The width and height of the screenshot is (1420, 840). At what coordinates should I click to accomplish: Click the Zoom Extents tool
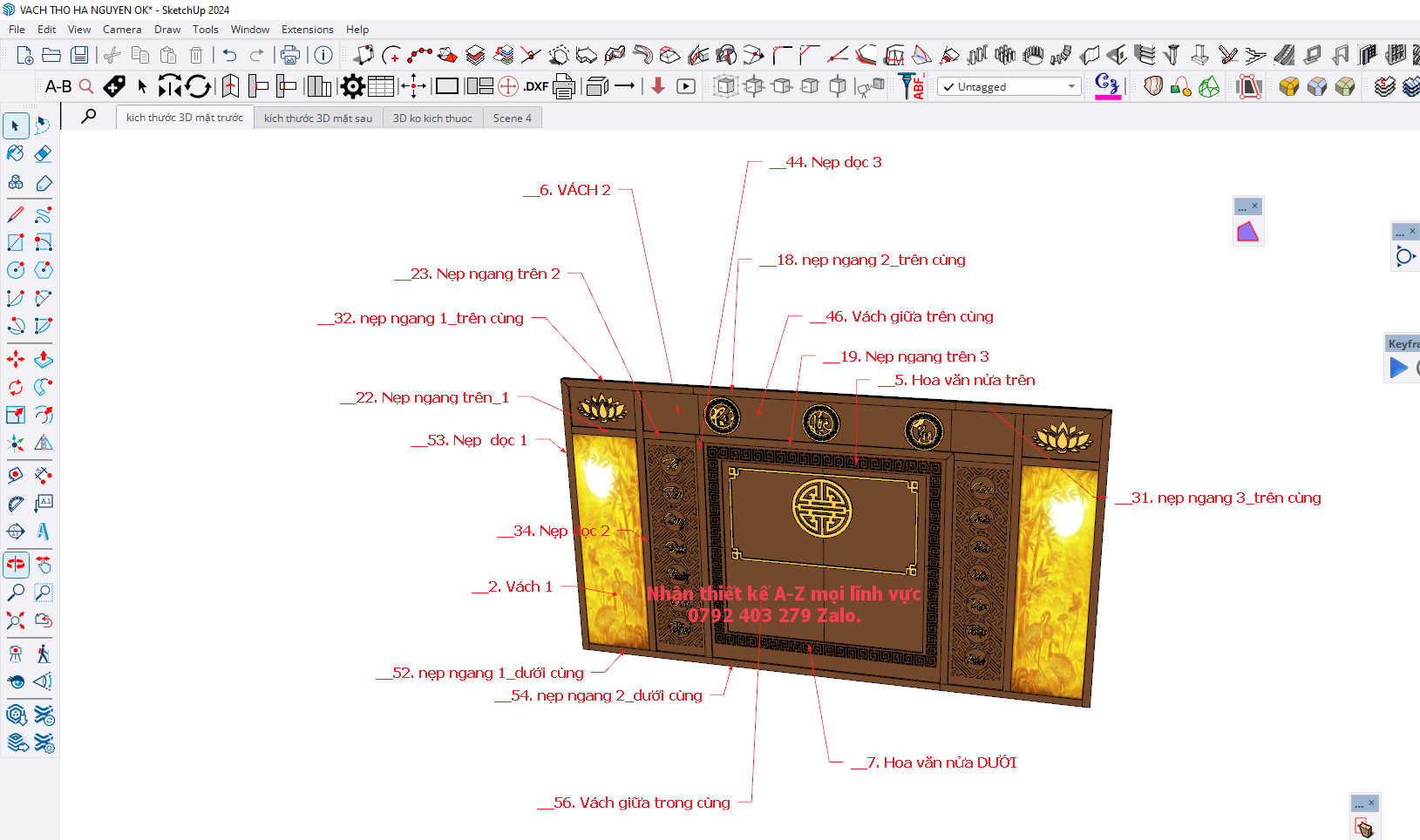point(16,620)
